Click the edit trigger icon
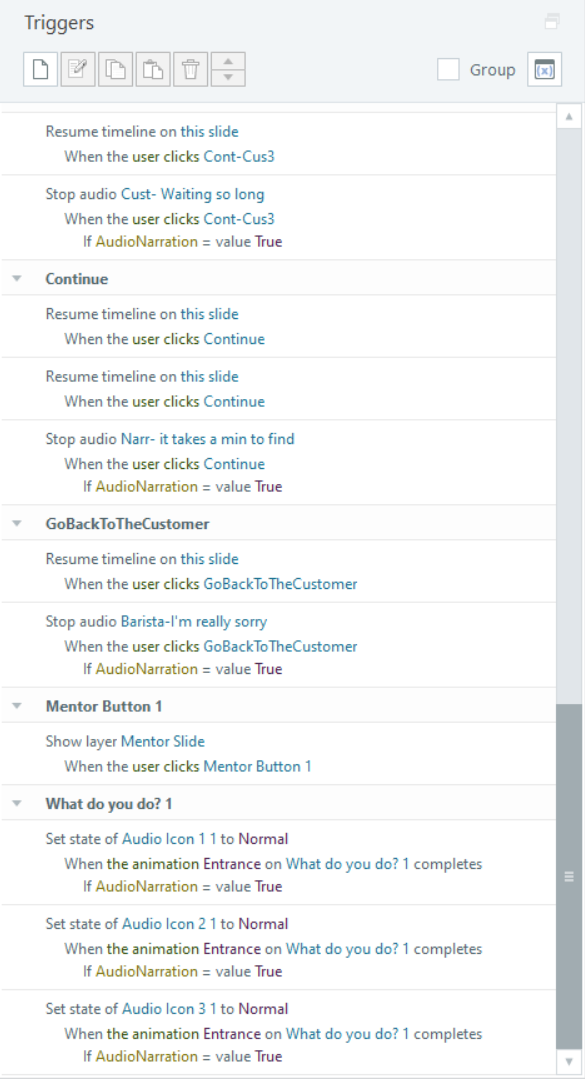The image size is (585, 1079). [78, 70]
